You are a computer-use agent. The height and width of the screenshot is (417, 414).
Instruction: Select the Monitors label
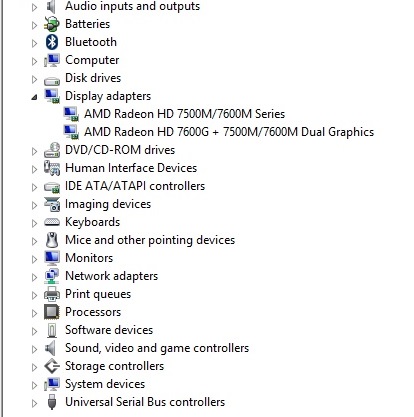[89, 258]
